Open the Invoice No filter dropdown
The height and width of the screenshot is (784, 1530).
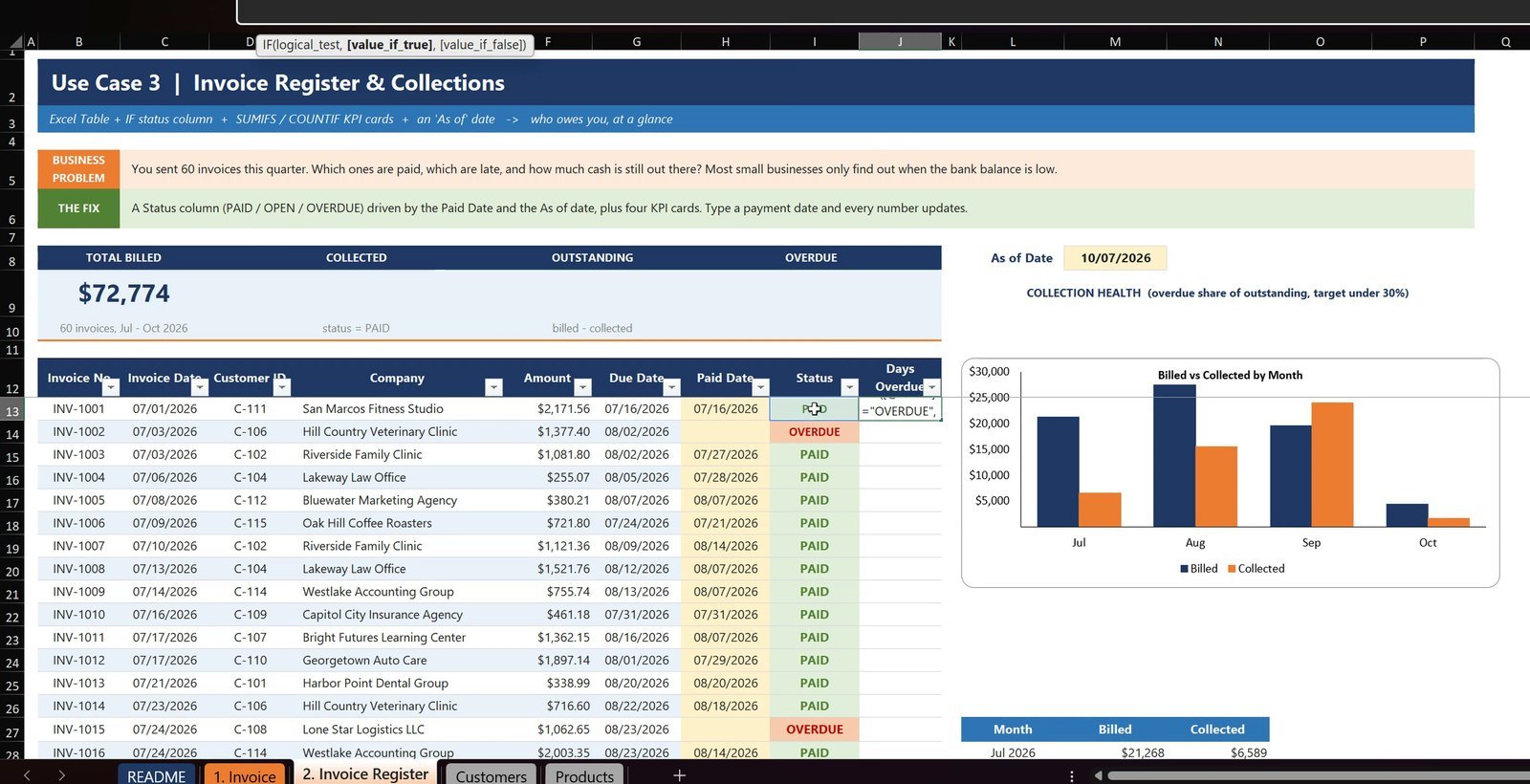tap(111, 387)
